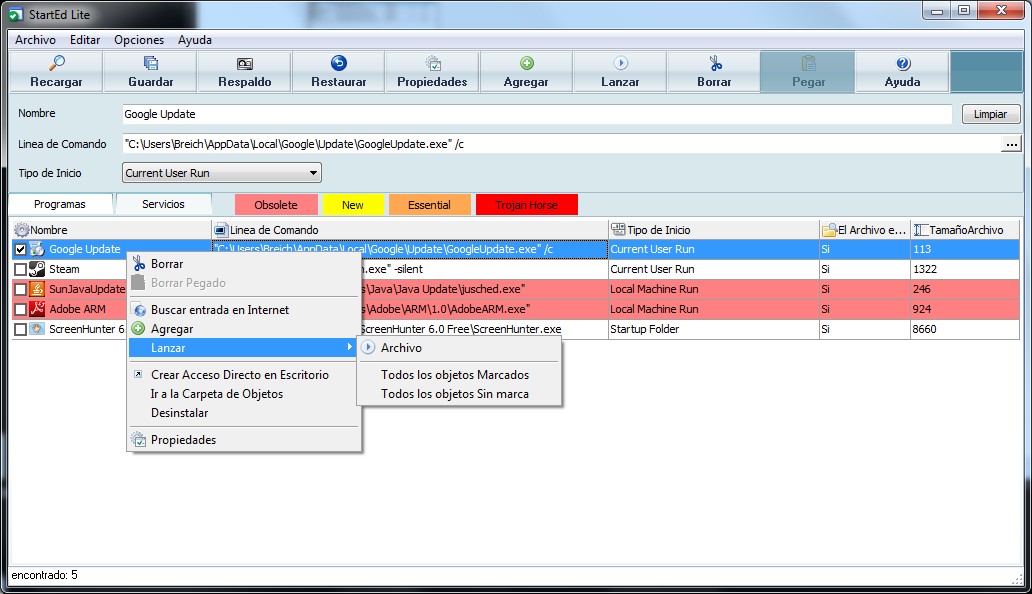Open the Tipo de Inicio dropdown
The image size is (1032, 594).
pos(222,173)
